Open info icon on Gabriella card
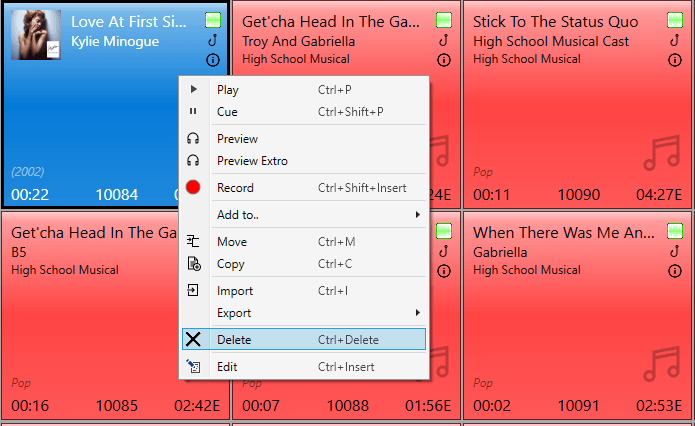 click(675, 271)
